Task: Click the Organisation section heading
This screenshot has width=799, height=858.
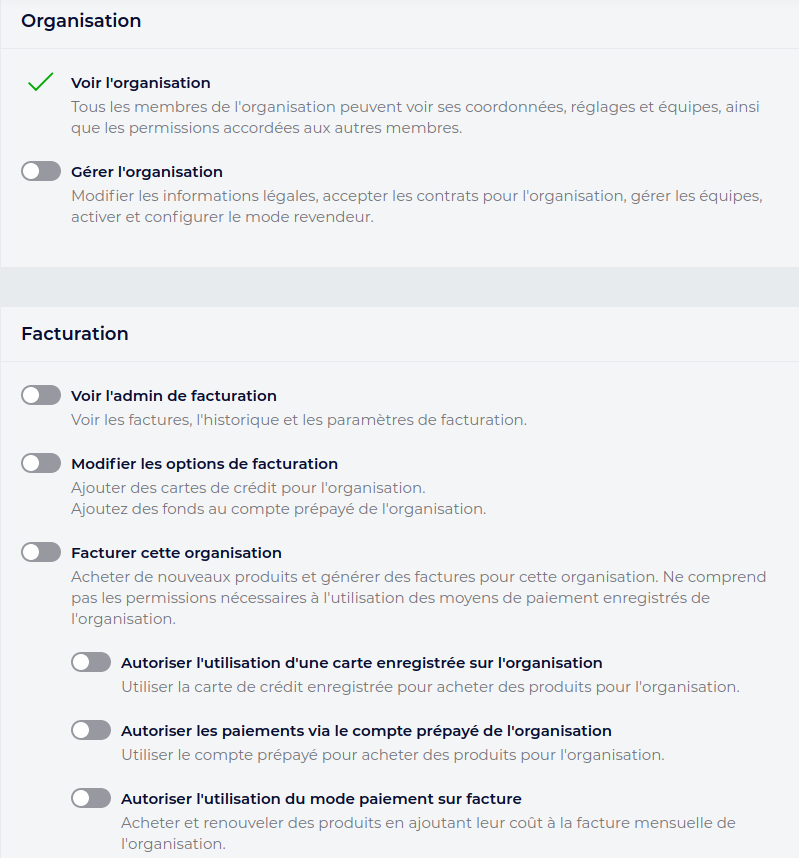Action: 81,21
